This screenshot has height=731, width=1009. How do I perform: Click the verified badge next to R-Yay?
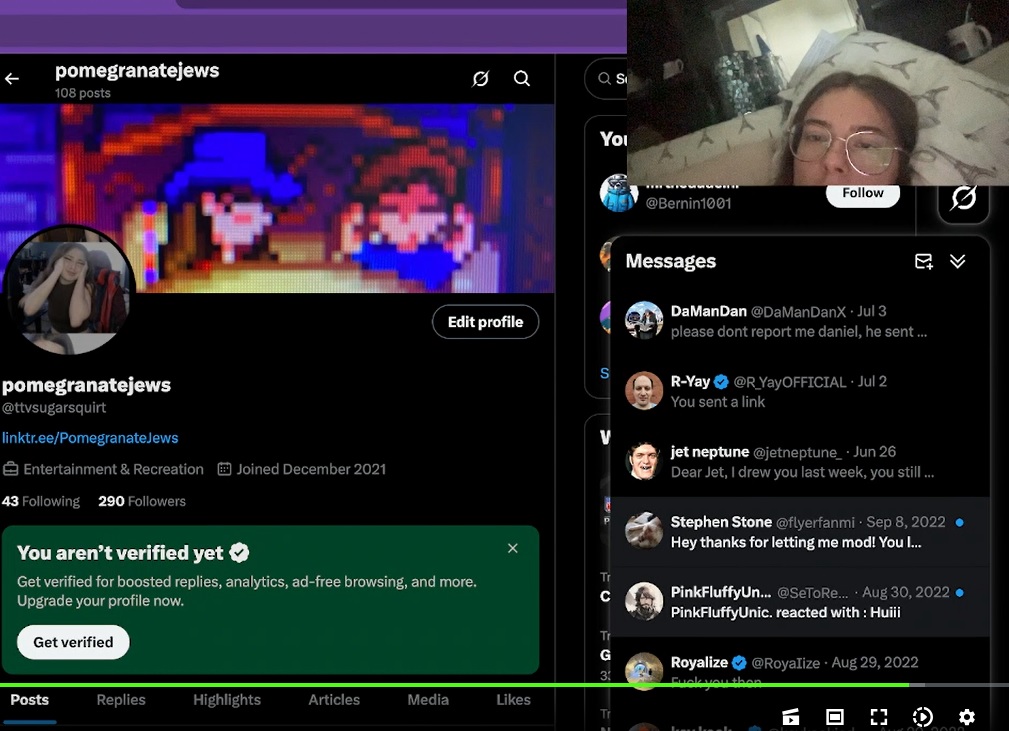tap(721, 382)
